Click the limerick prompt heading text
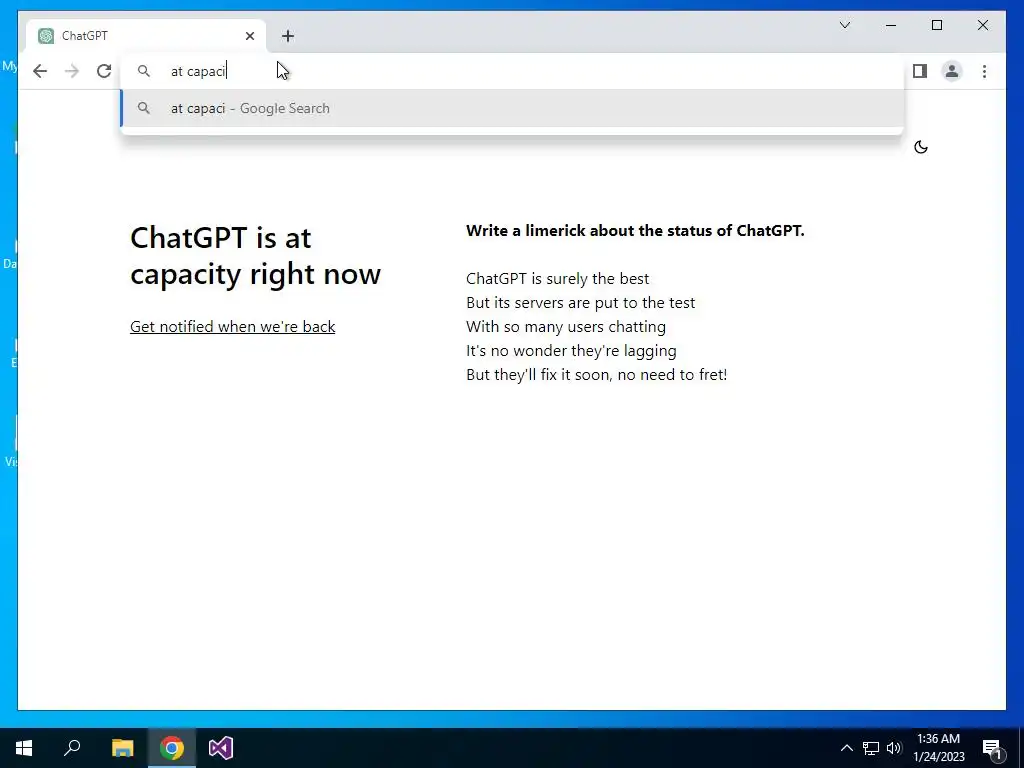Screen dimensions: 1024x768 pyautogui.click(x=635, y=231)
